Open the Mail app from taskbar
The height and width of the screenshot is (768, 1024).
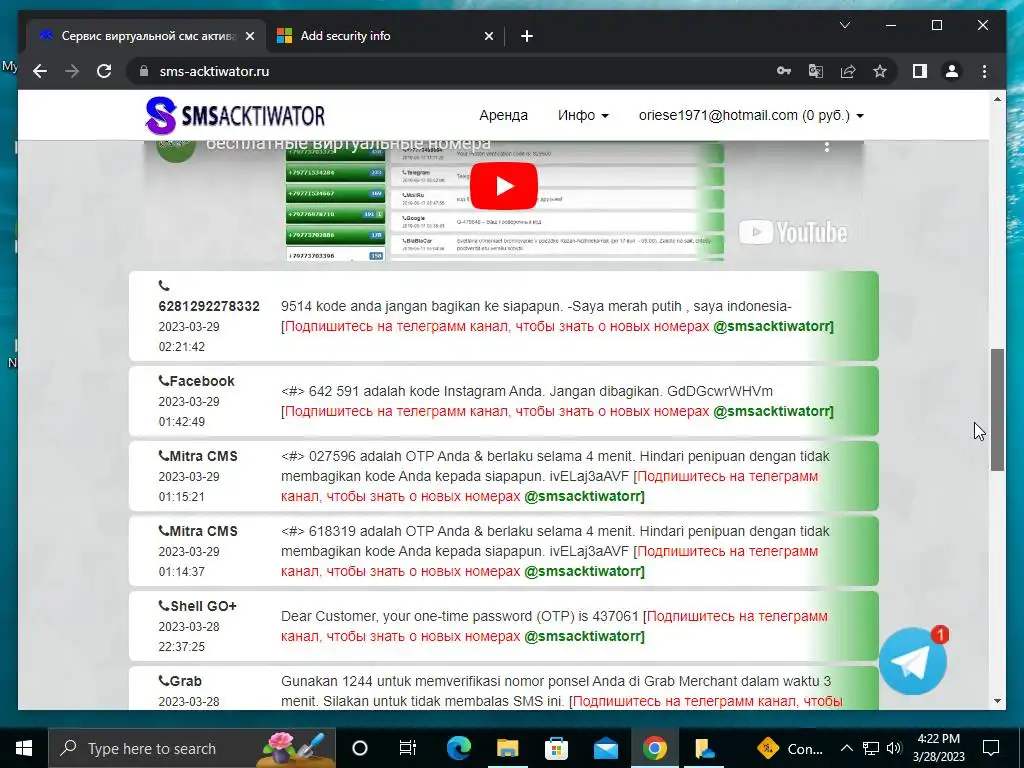point(605,748)
